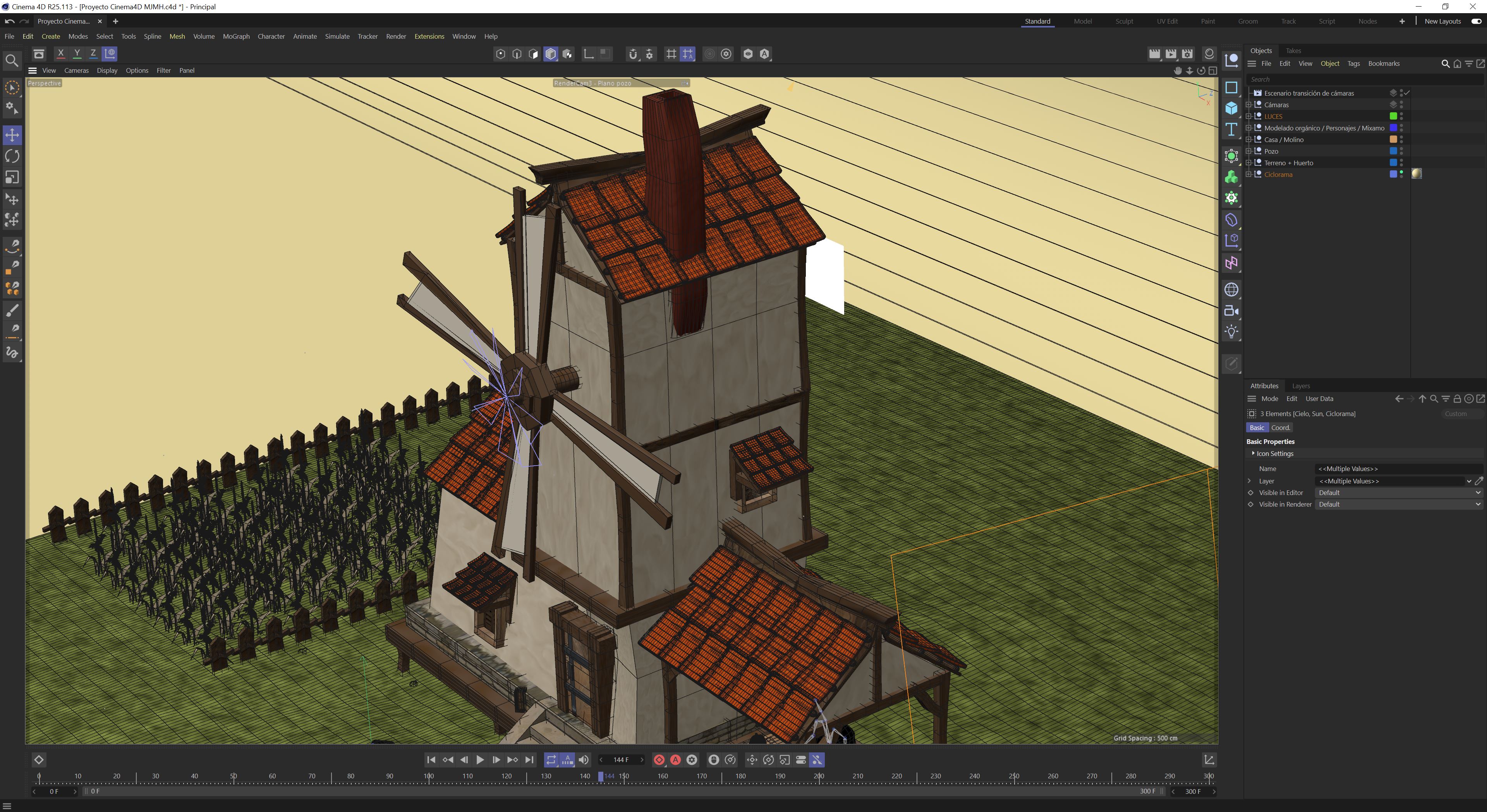1487x812 pixels.
Task: Toggle the X axis lock
Action: pos(61,54)
